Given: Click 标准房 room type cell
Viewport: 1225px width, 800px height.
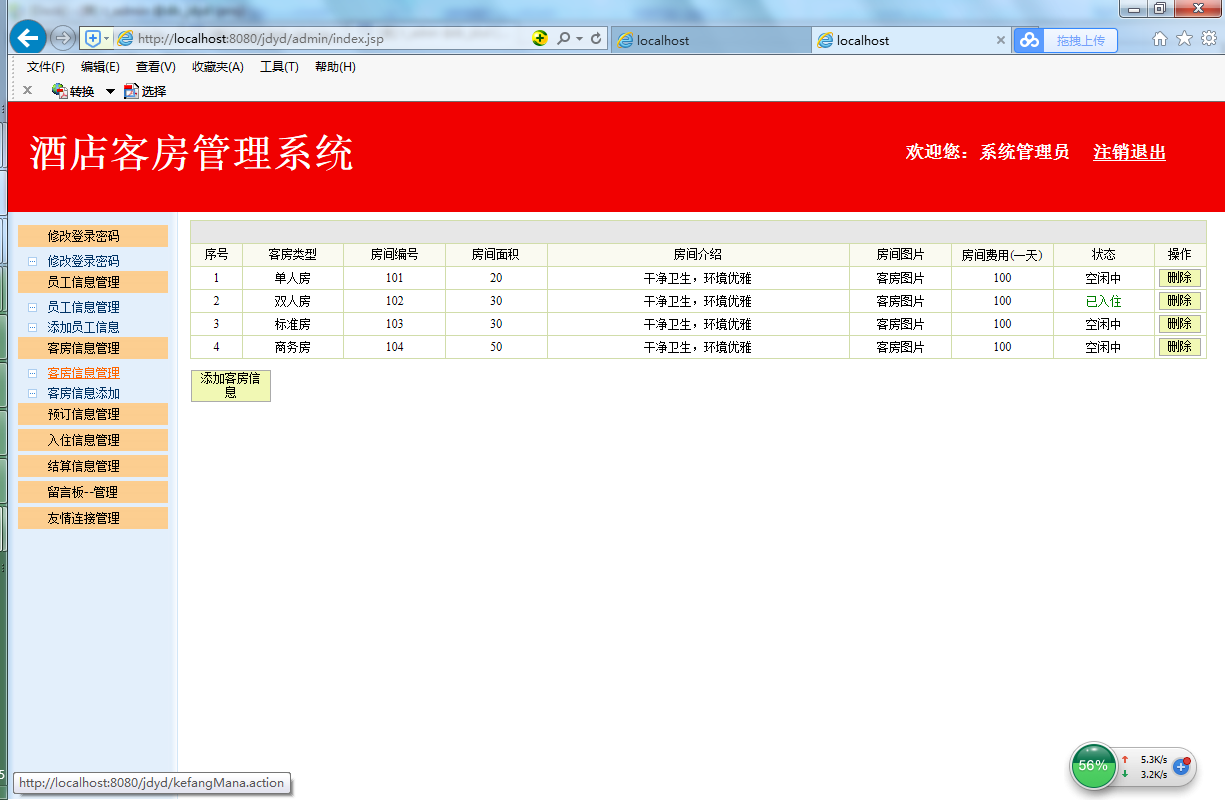Looking at the screenshot, I should (292, 324).
